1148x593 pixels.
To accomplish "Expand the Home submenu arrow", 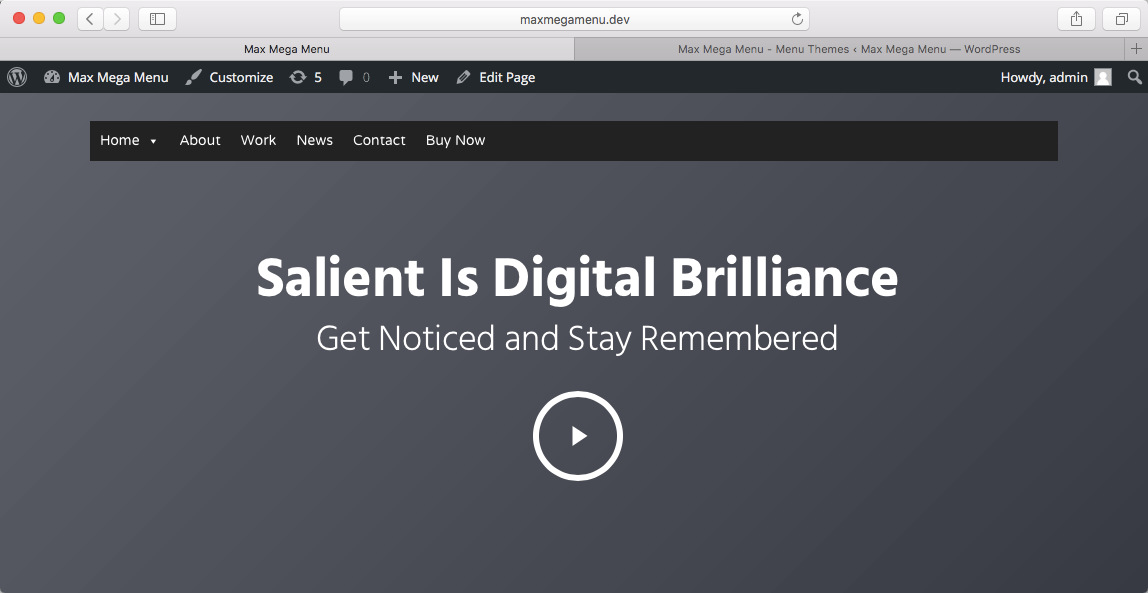I will [x=153, y=141].
